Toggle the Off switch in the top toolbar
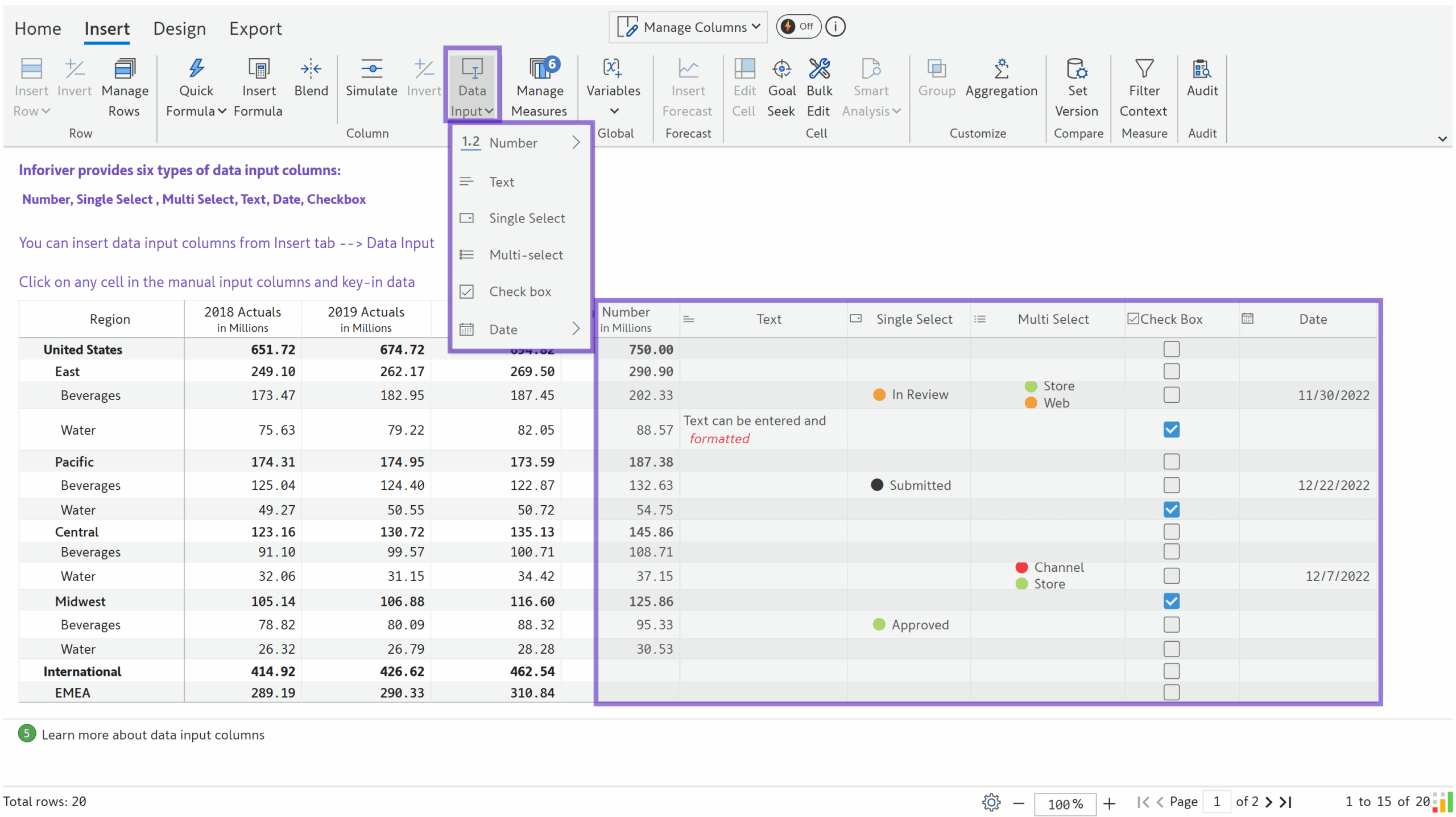 798,26
